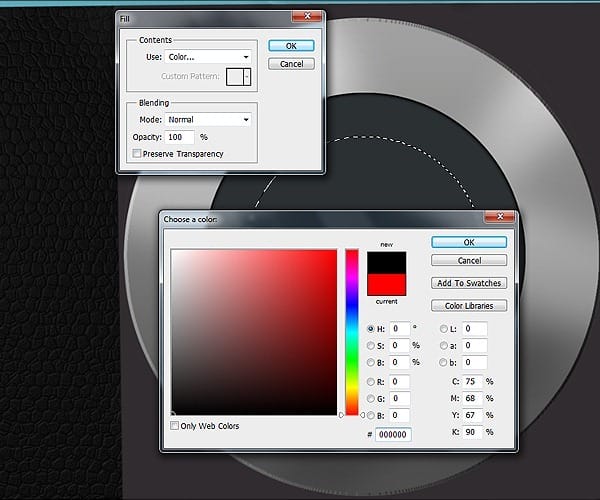Select the S saturation radio button
This screenshot has width=600, height=500.
370,345
